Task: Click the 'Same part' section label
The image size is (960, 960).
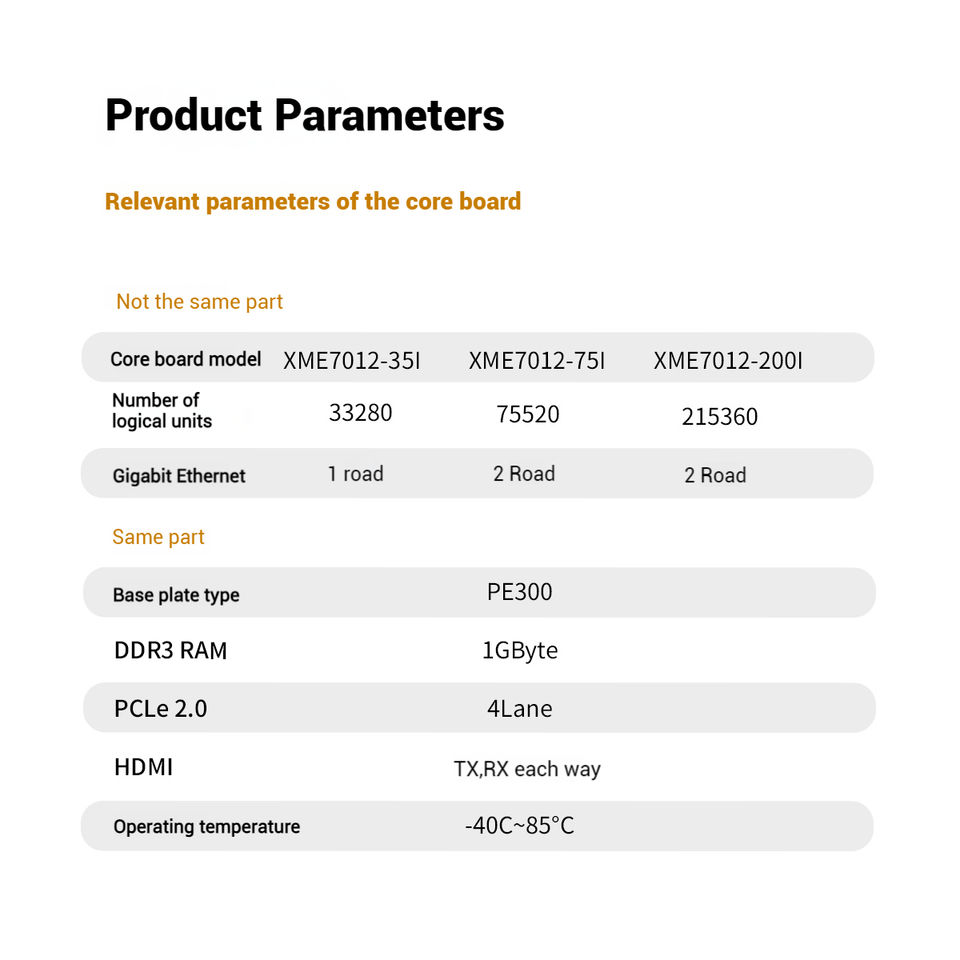Action: point(158,537)
